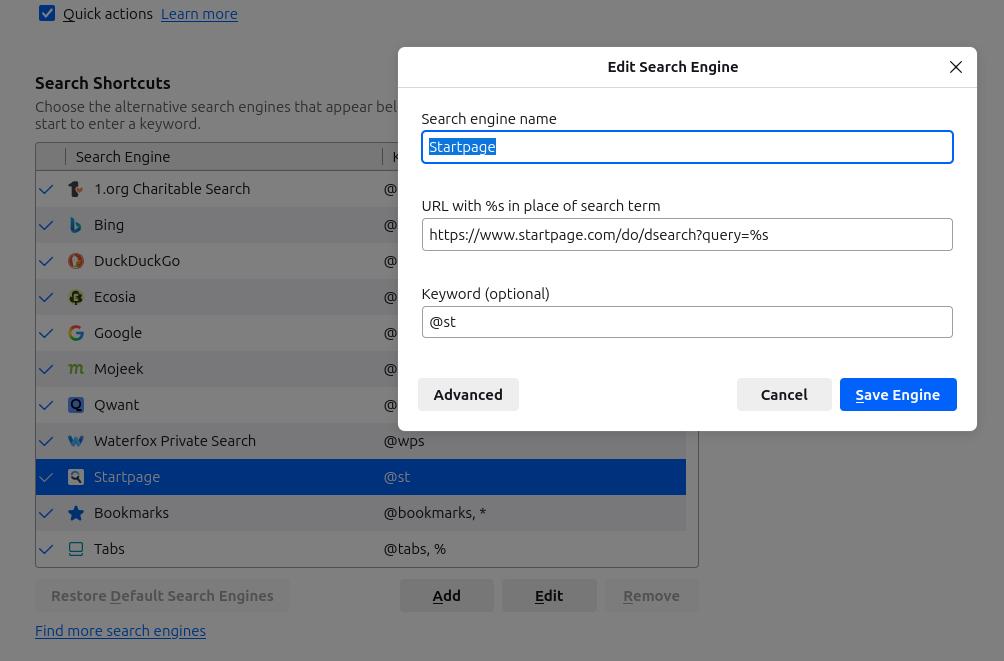The width and height of the screenshot is (1004, 661).
Task: Click the Search Engine column header
Action: 123,157
